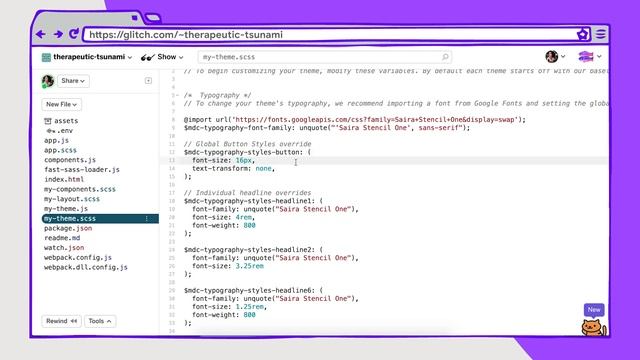640x360 pixels.
Task: Select the highlighted my-theme.scss file
Action: point(100,218)
